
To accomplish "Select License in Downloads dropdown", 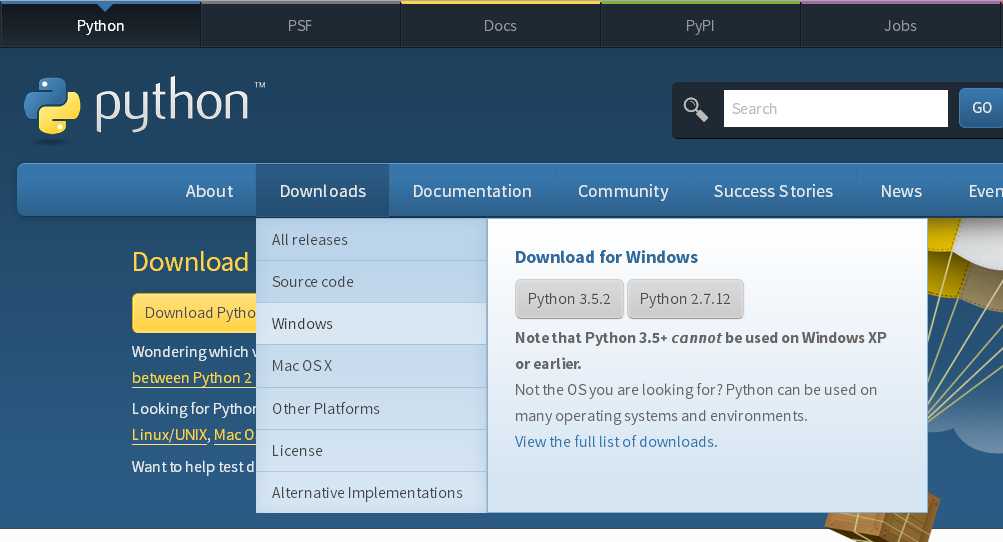I will tap(372, 450).
